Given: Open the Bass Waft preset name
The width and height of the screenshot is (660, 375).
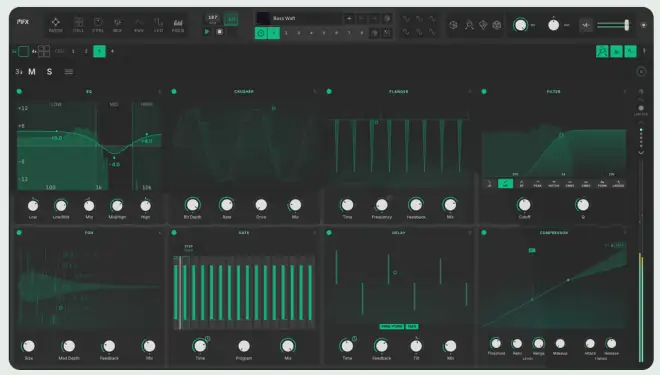Looking at the screenshot, I should 284,19.
